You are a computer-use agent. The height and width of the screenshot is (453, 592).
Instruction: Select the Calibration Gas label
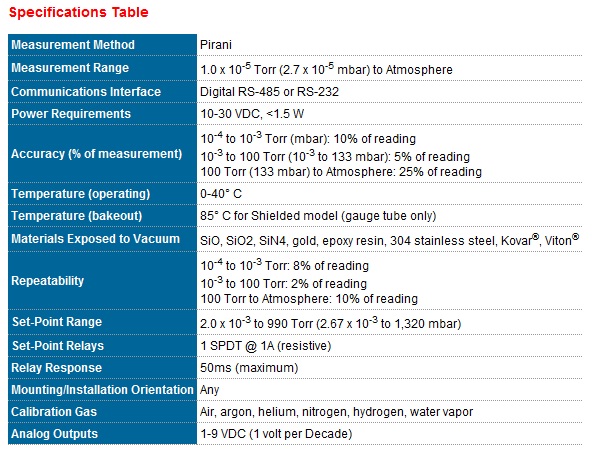pos(54,411)
